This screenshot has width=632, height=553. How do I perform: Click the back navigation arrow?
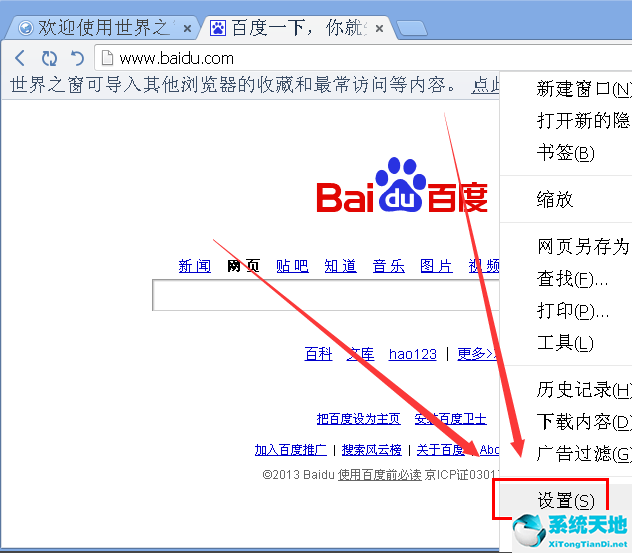tap(20, 58)
